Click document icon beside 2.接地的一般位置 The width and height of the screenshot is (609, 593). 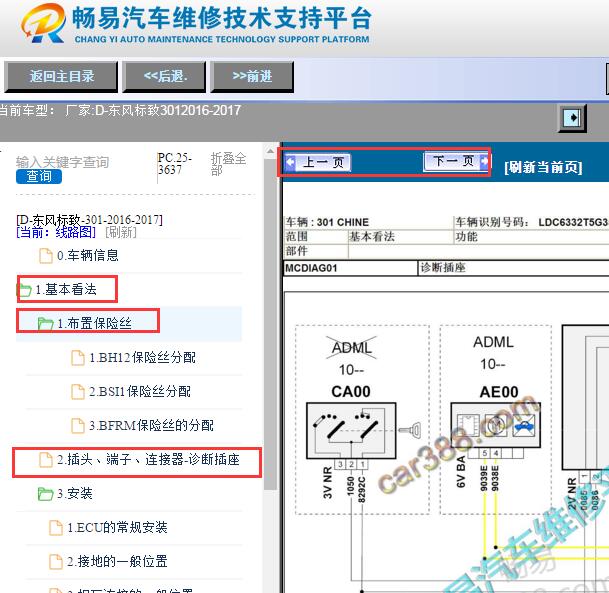tap(56, 562)
